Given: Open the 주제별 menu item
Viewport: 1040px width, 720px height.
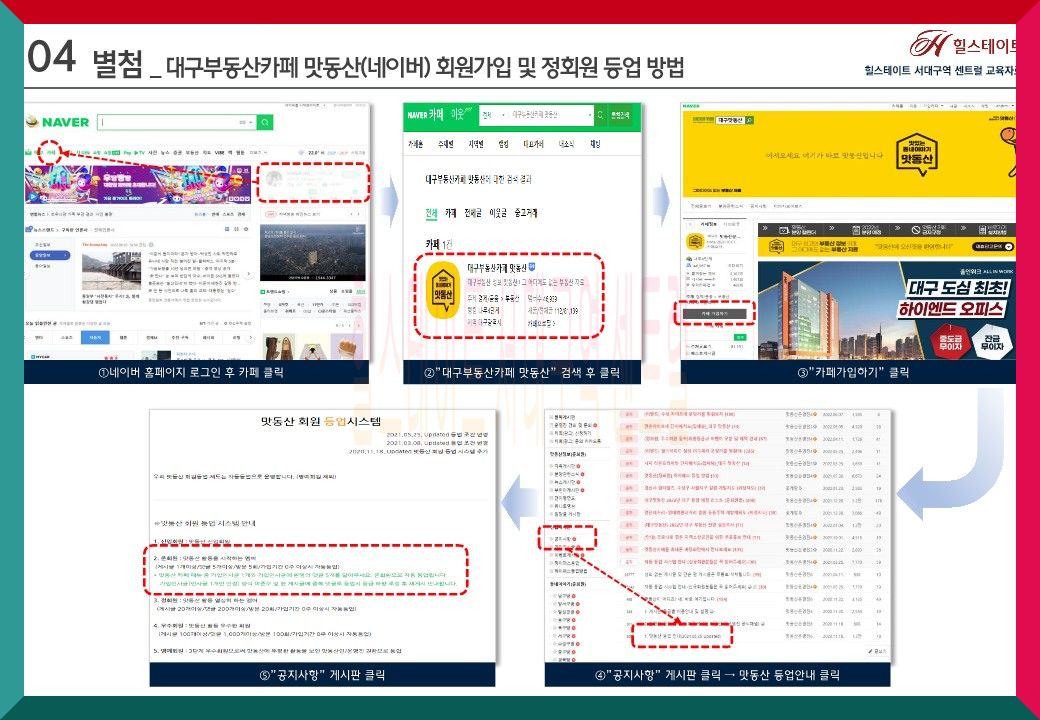Looking at the screenshot, I should [x=446, y=144].
